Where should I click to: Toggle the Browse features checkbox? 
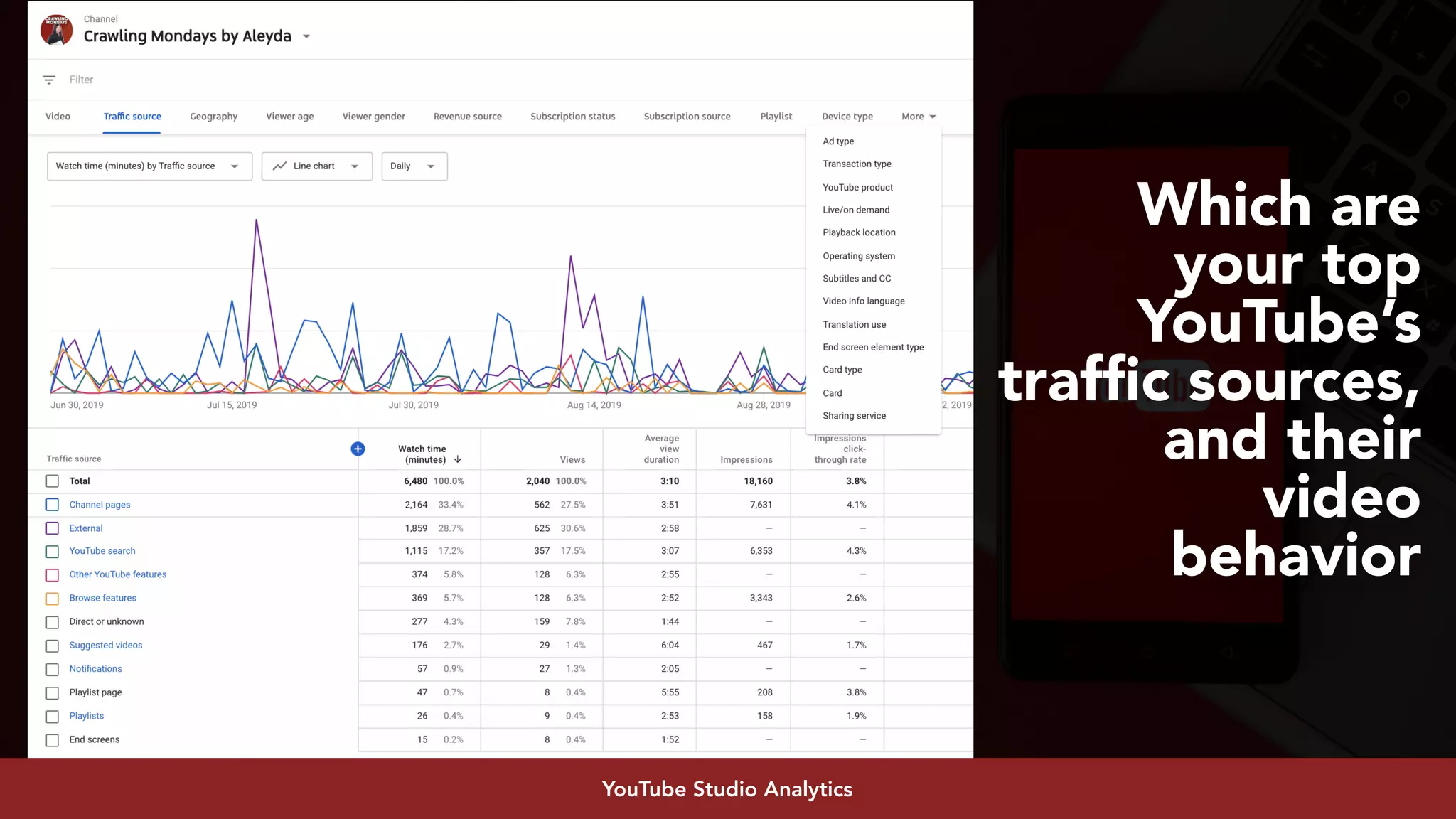click(52, 599)
